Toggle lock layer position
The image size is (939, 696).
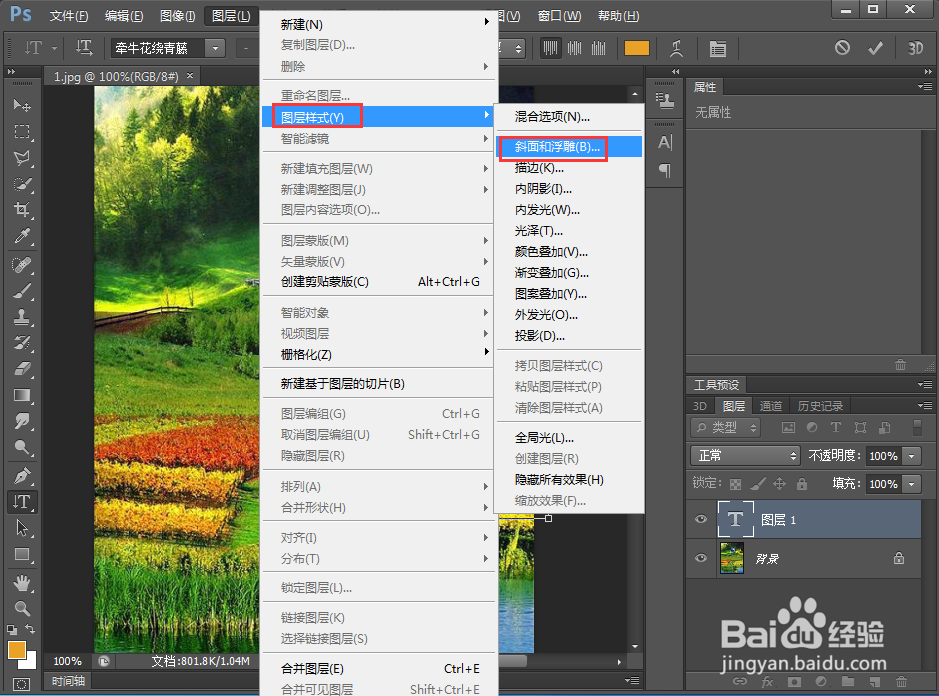pyautogui.click(x=780, y=484)
